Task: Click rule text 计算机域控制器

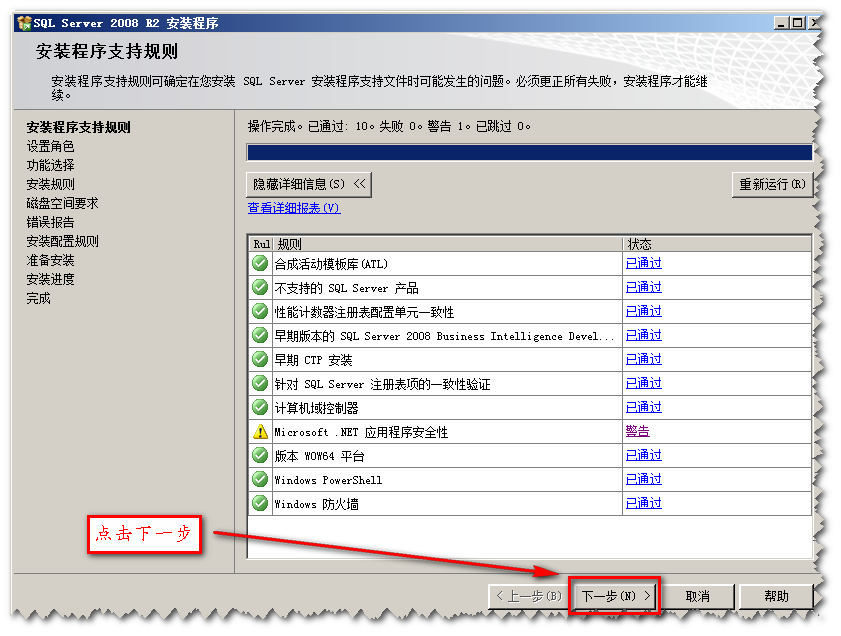Action: (316, 408)
